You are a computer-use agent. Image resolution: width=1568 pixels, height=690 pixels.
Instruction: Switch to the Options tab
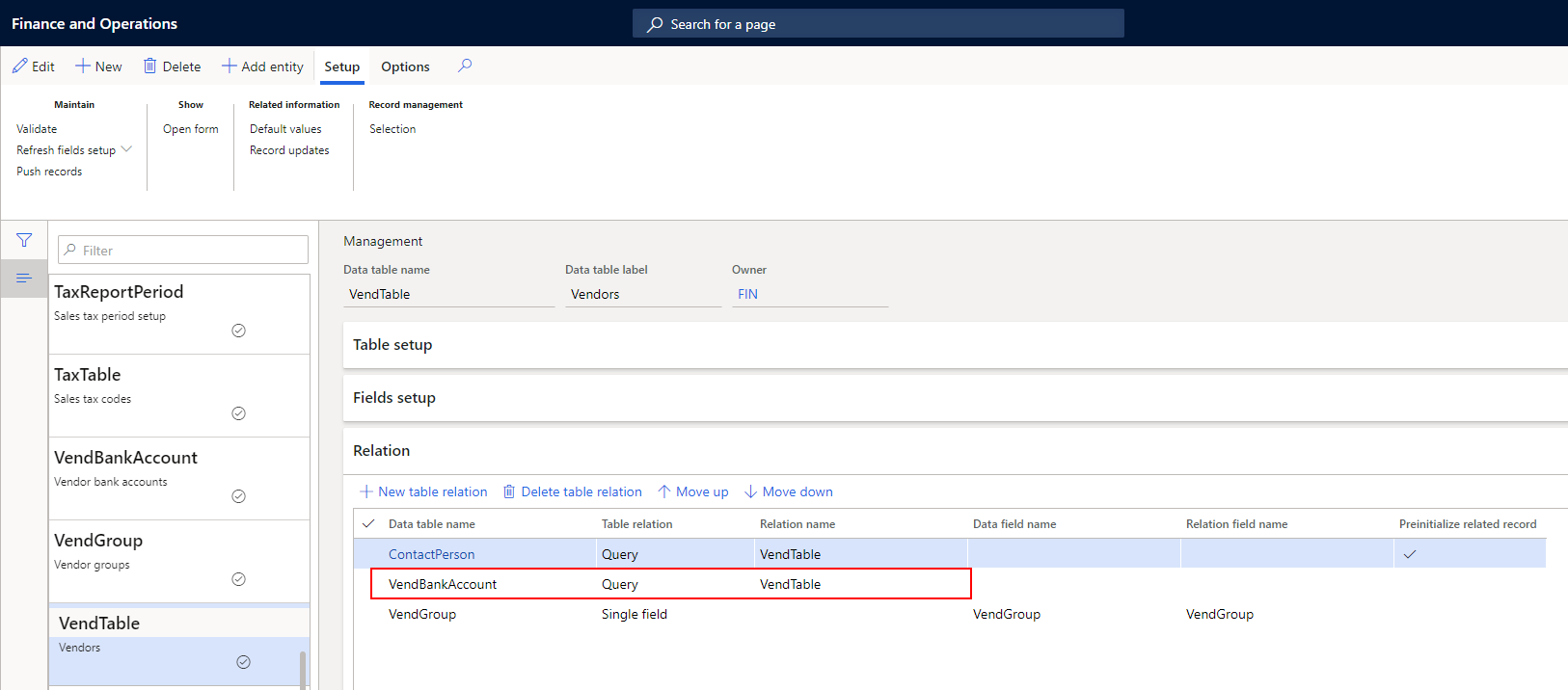pyautogui.click(x=405, y=66)
